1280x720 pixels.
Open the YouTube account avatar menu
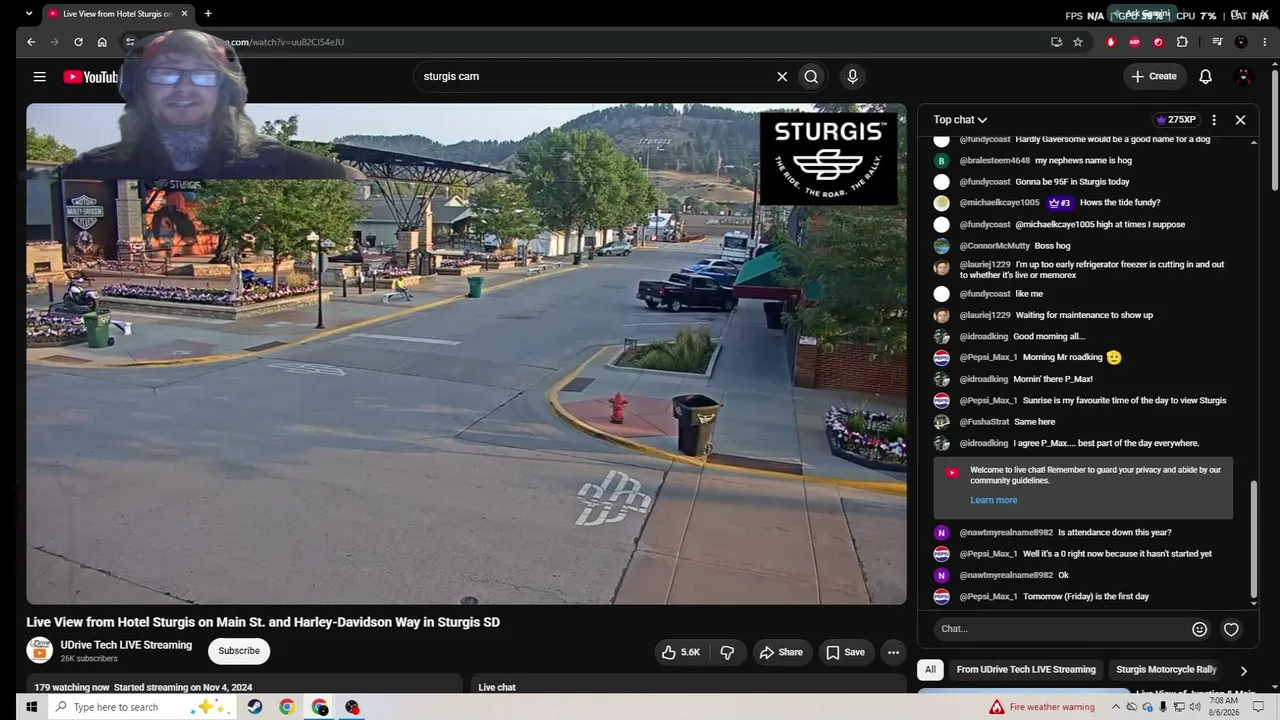(1244, 77)
